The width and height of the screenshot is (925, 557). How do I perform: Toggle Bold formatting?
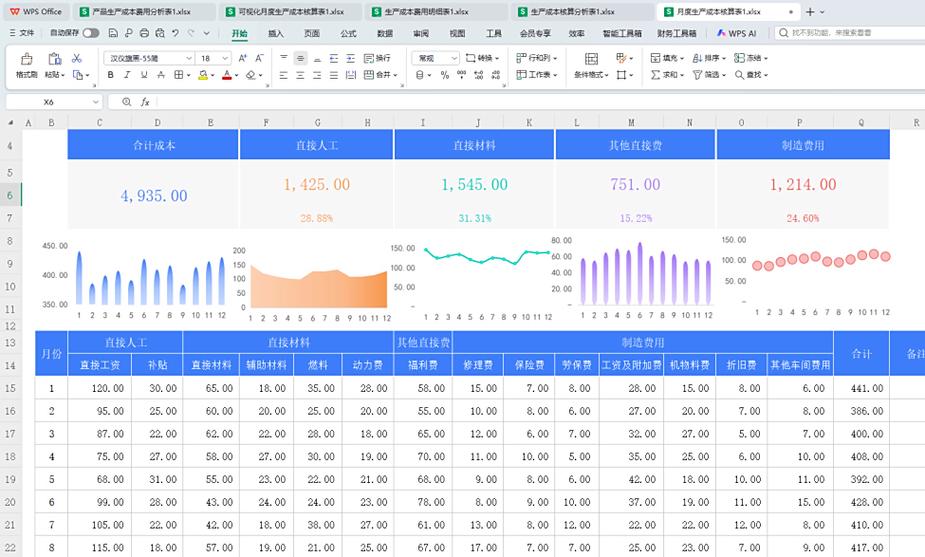tap(110, 75)
